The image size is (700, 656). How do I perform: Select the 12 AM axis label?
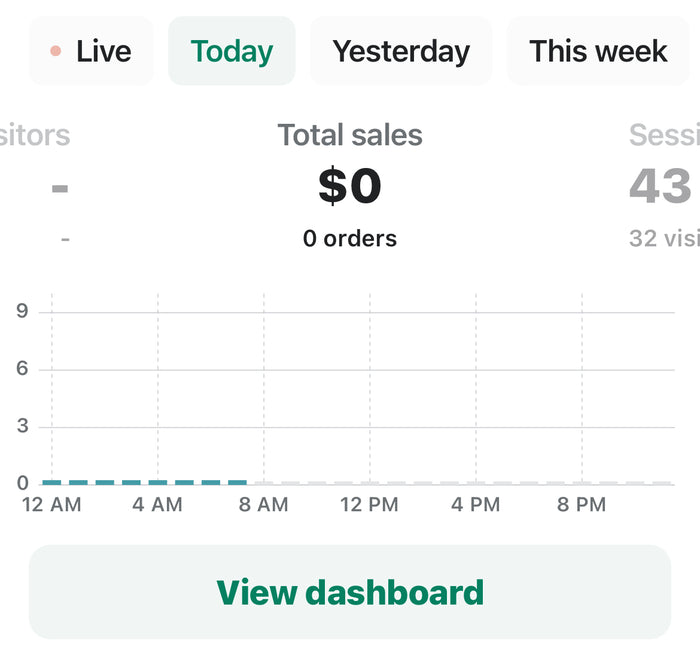[52, 505]
